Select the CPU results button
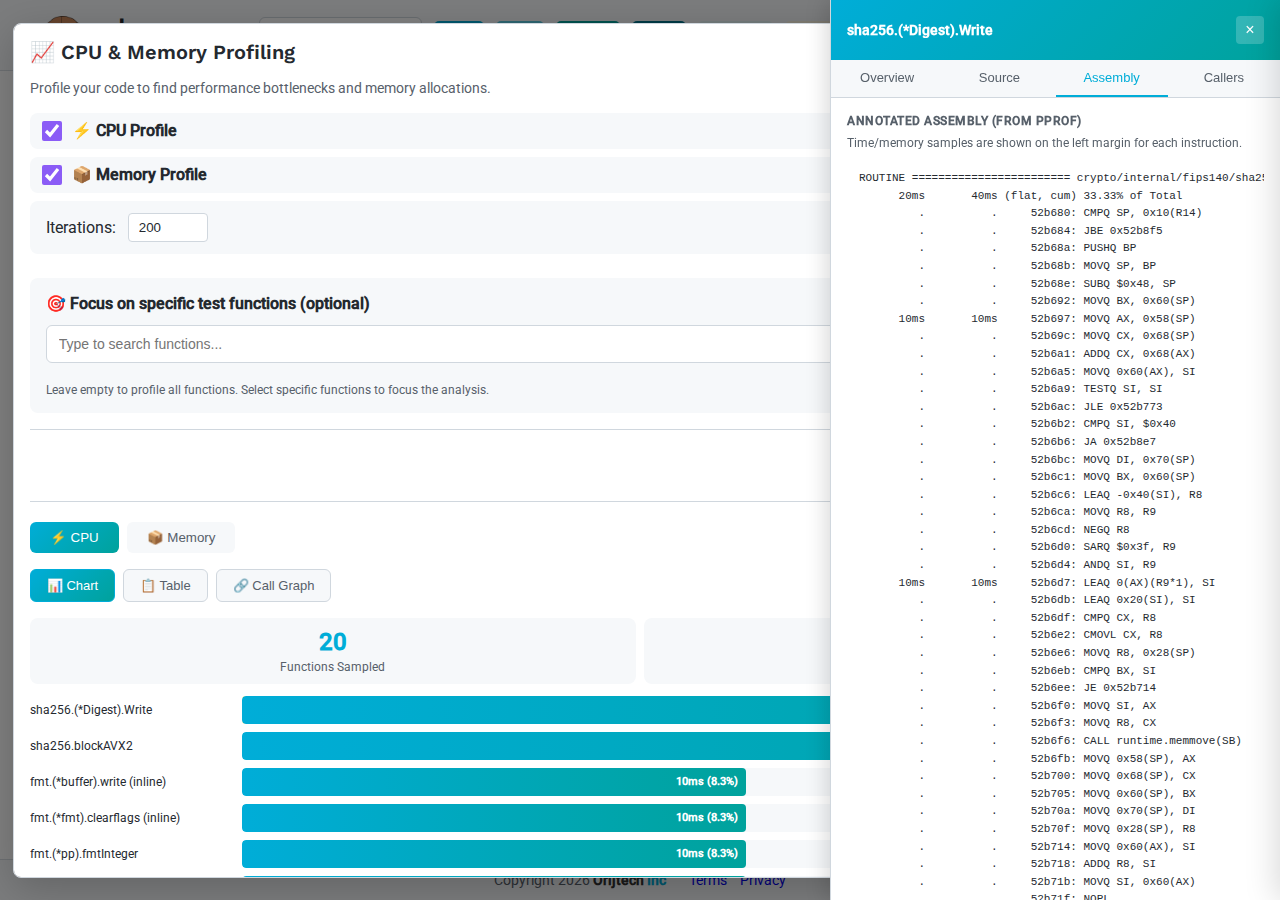This screenshot has height=900, width=1280. [x=74, y=538]
